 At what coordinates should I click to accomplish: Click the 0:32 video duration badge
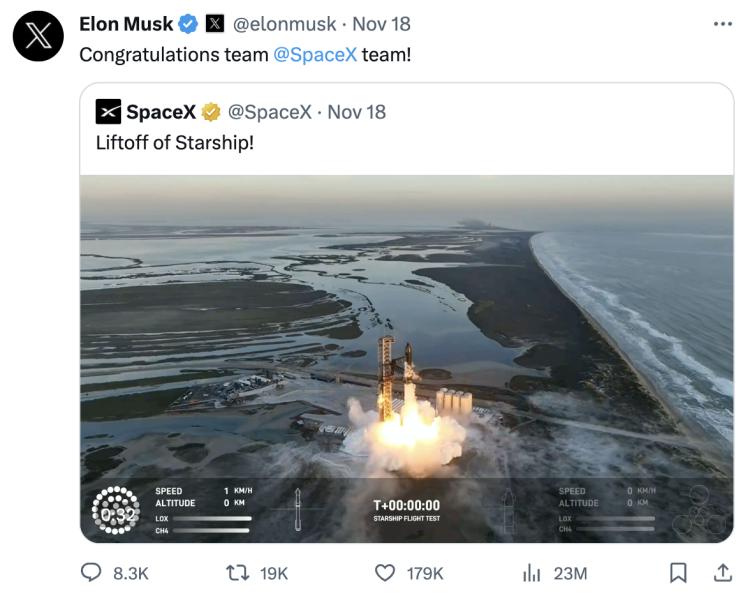click(115, 514)
